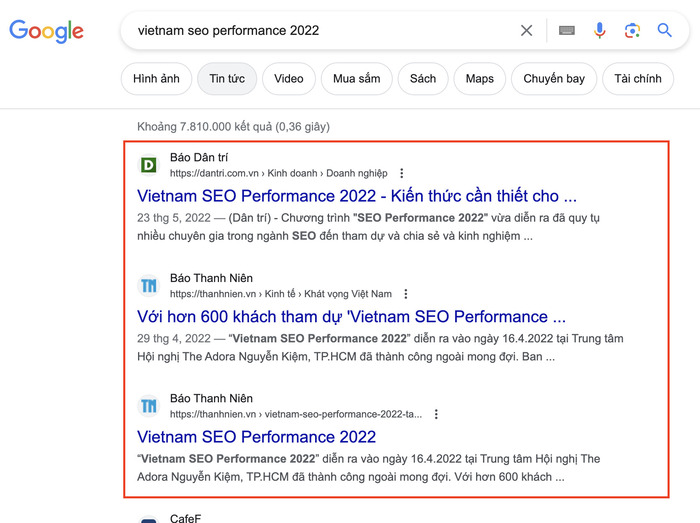Start voice search with the microphone icon

(x=600, y=30)
